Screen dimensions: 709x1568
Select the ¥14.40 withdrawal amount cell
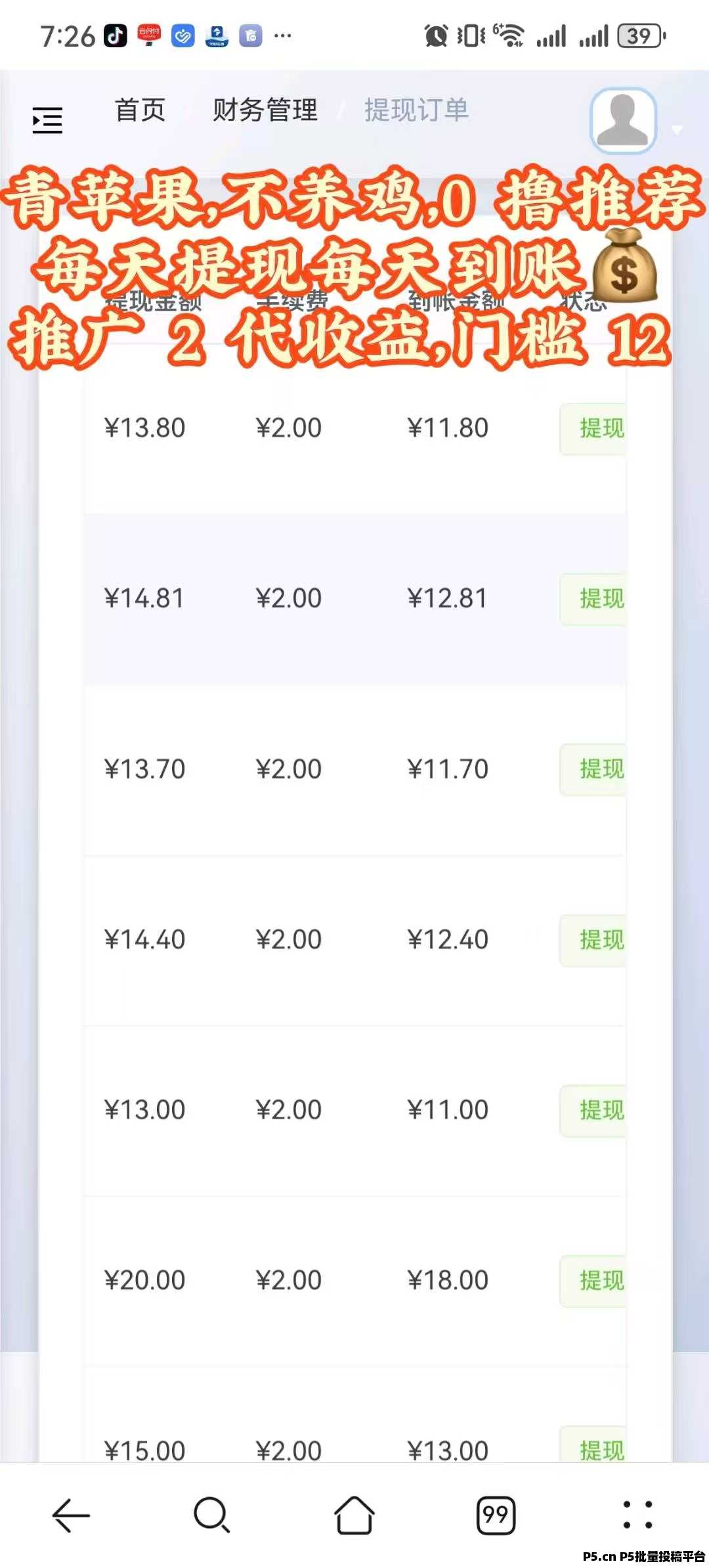coord(144,939)
